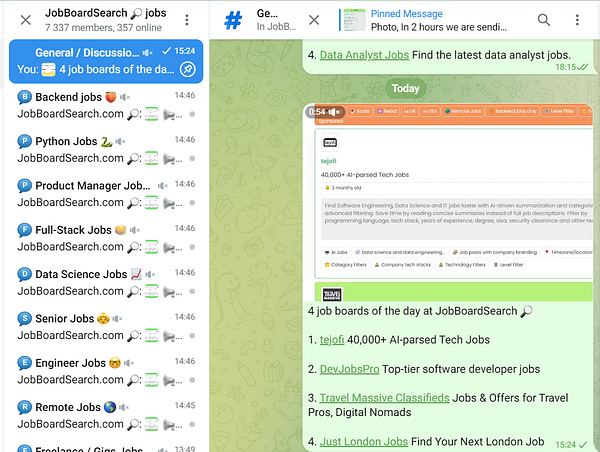The width and height of the screenshot is (600, 452).
Task: Click the E avatar of Engineer Jobs
Action: (x=24, y=364)
